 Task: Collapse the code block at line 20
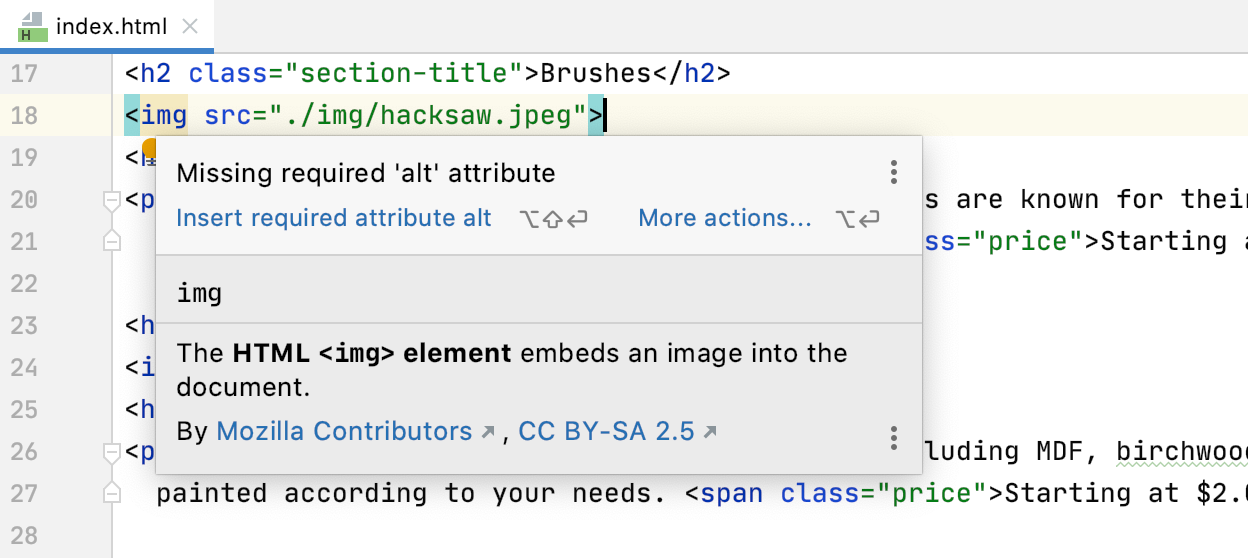pyautogui.click(x=112, y=200)
